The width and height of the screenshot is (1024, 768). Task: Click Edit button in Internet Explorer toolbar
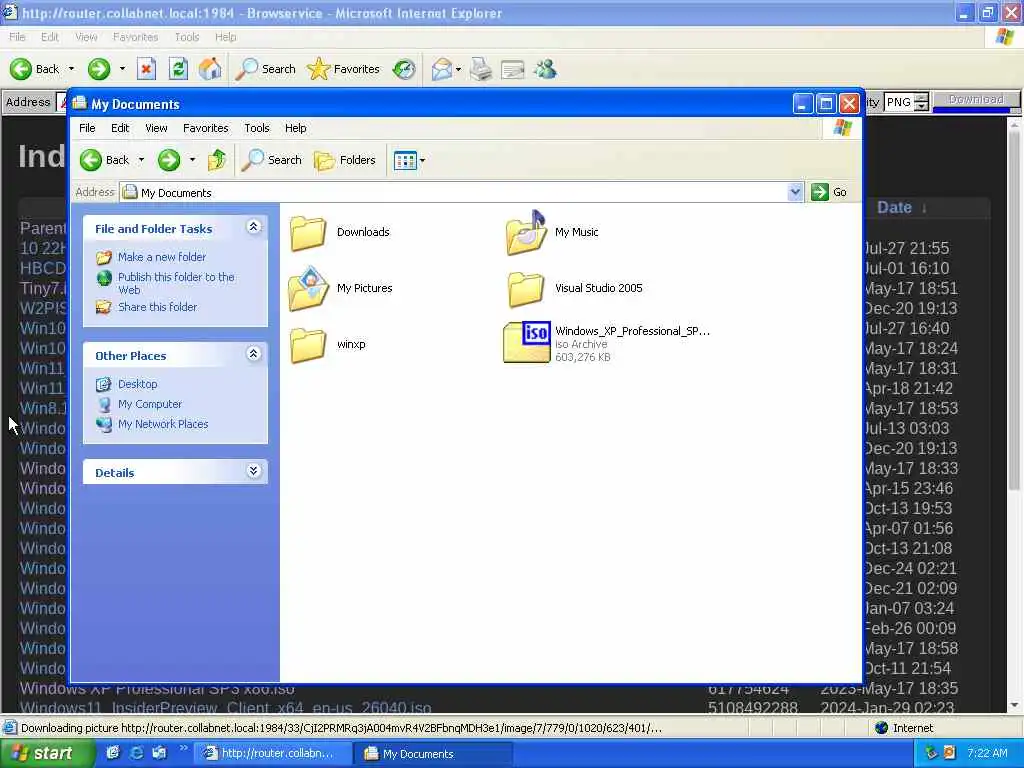click(513, 69)
